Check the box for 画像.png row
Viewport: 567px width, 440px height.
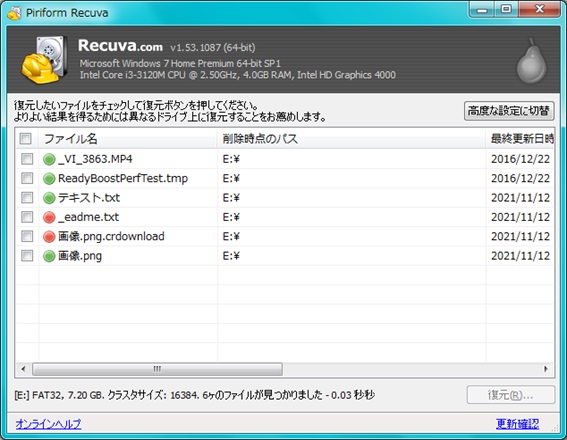[x=27, y=256]
